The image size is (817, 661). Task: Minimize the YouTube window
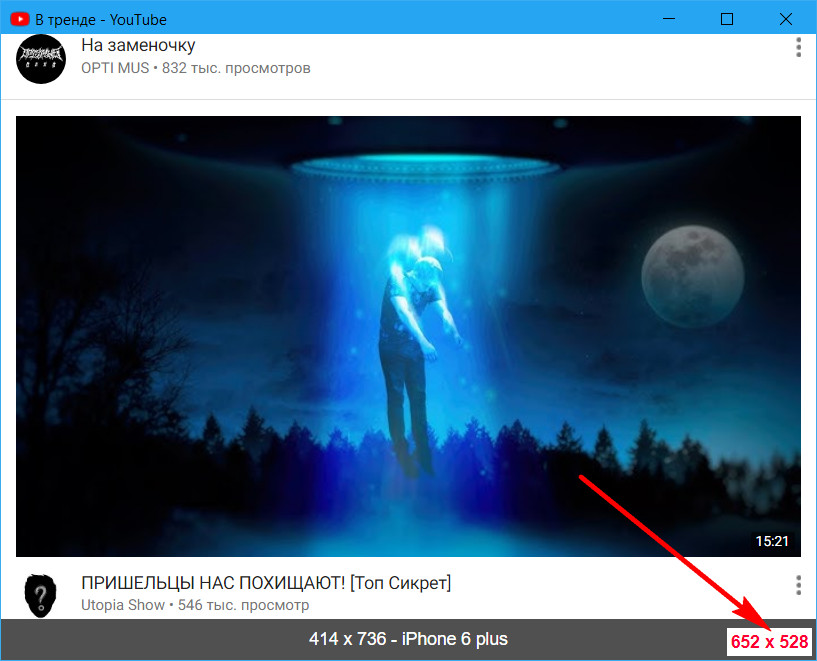point(669,19)
